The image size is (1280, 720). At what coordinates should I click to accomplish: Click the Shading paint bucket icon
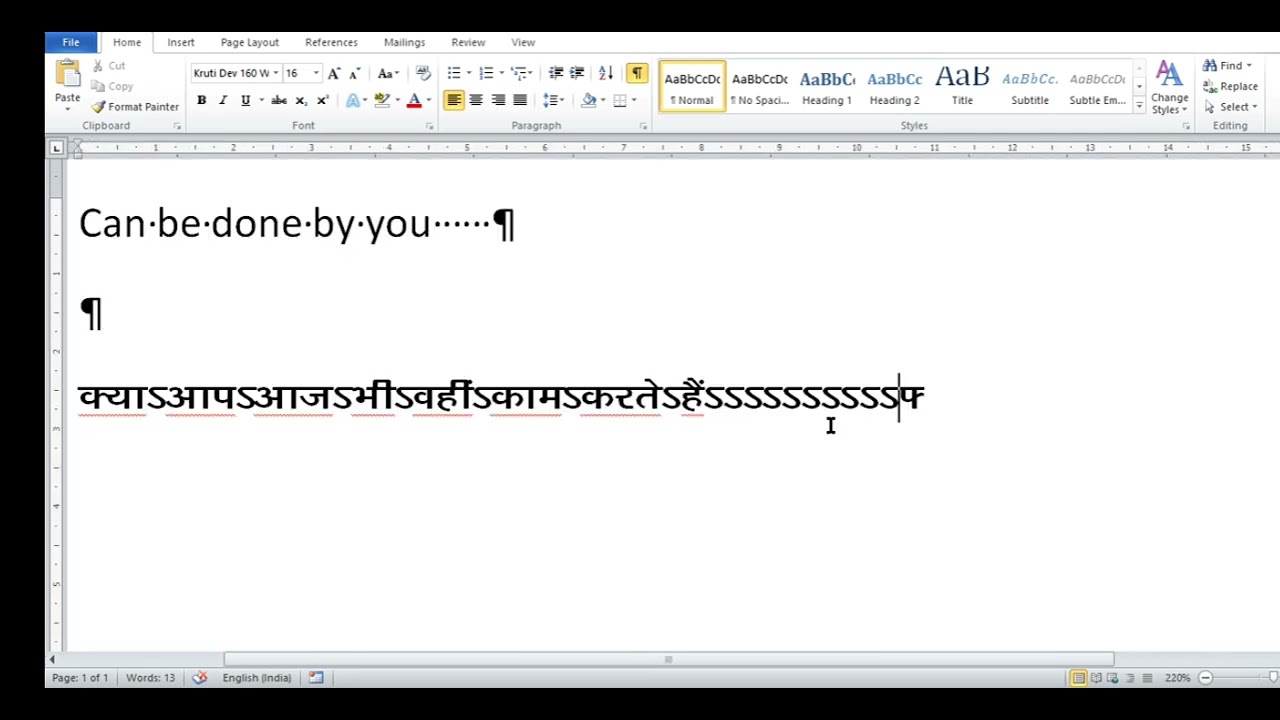589,100
